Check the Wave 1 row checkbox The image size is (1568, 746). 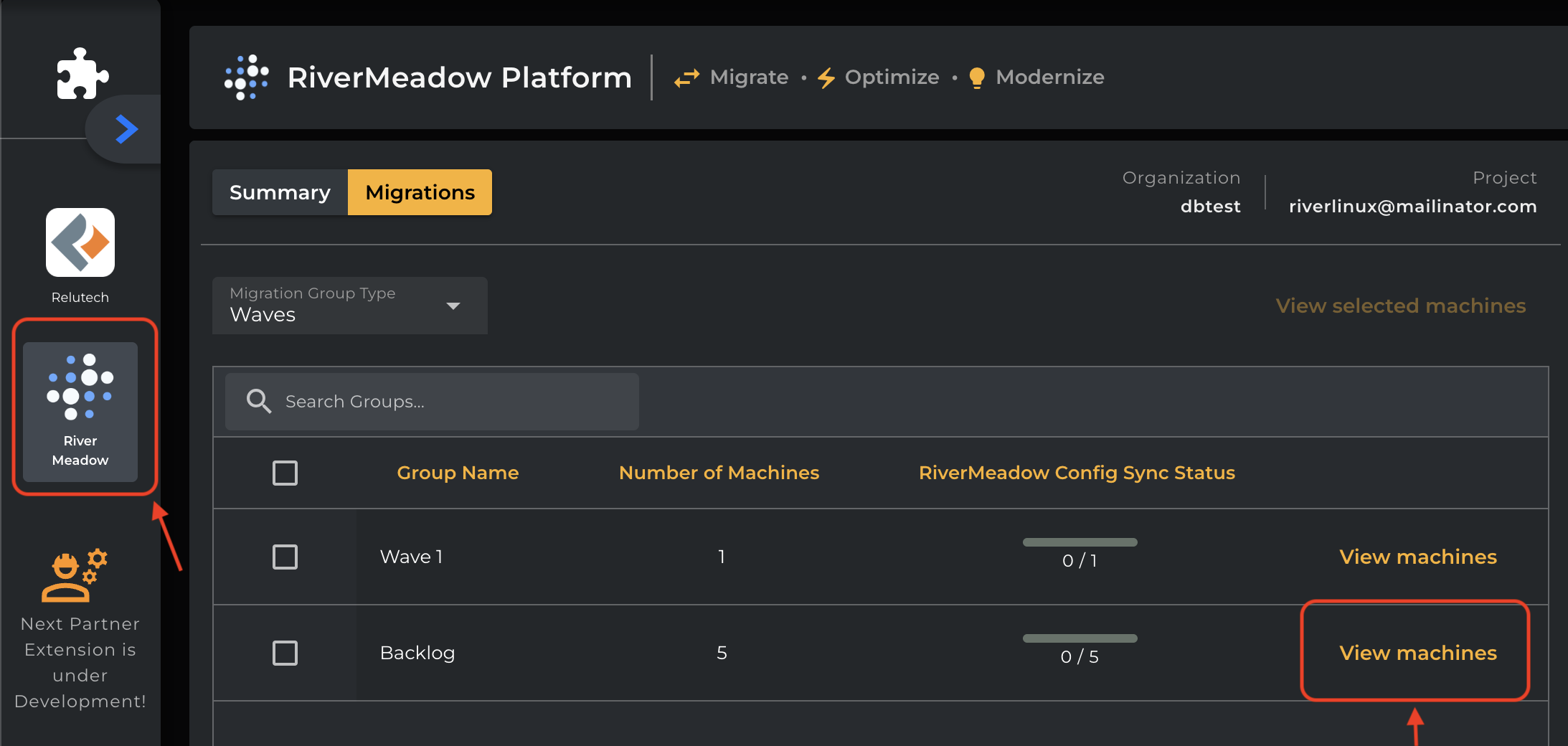(285, 557)
